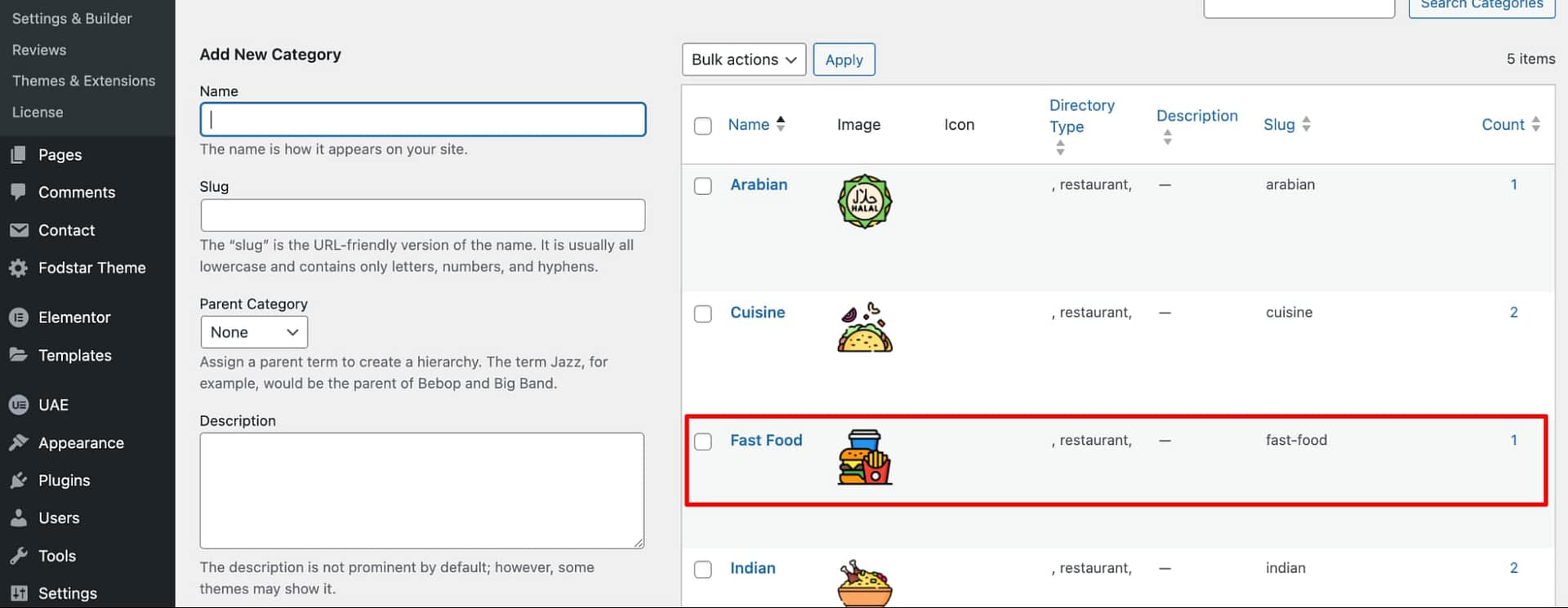The height and width of the screenshot is (608, 1568).
Task: Select the Elementor icon in the sidebar
Action: point(19,317)
